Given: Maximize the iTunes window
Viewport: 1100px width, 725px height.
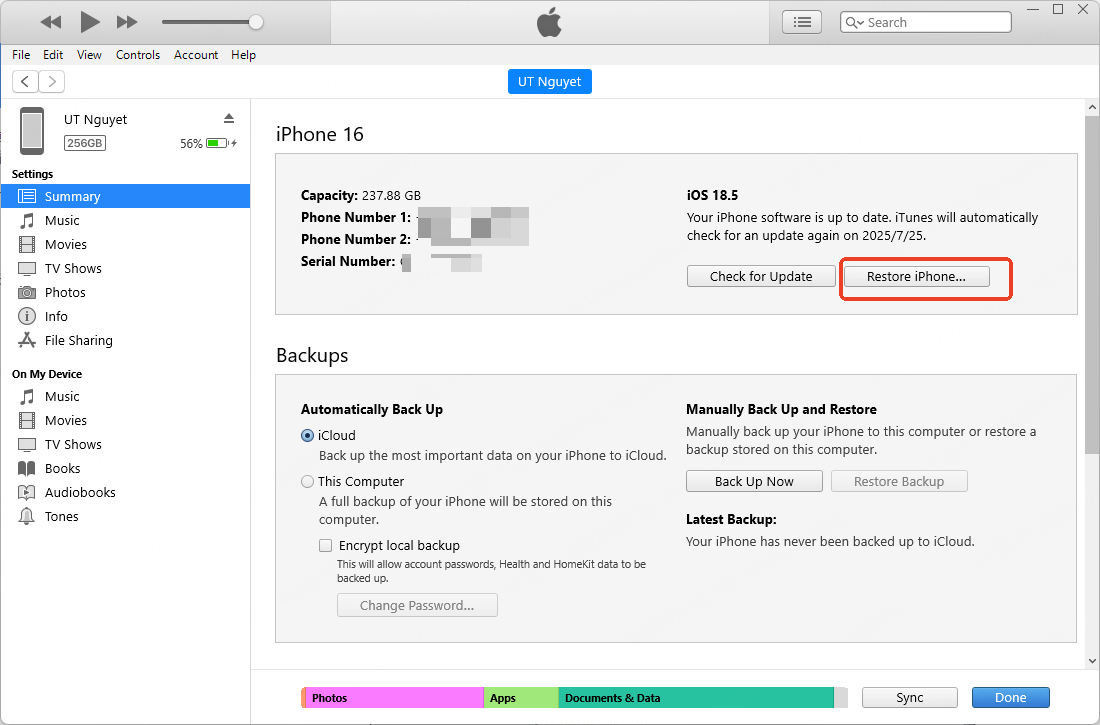Looking at the screenshot, I should 1059,9.
